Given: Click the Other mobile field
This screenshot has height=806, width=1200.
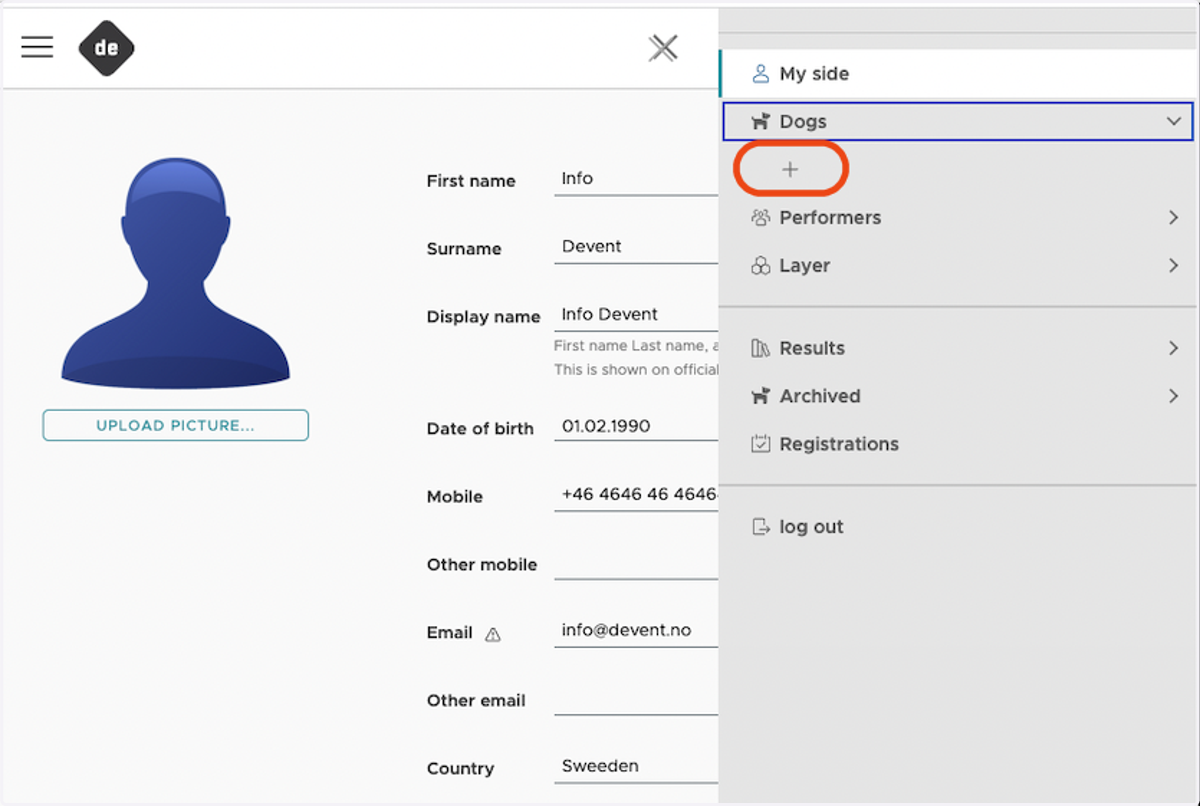Looking at the screenshot, I should click(636, 563).
